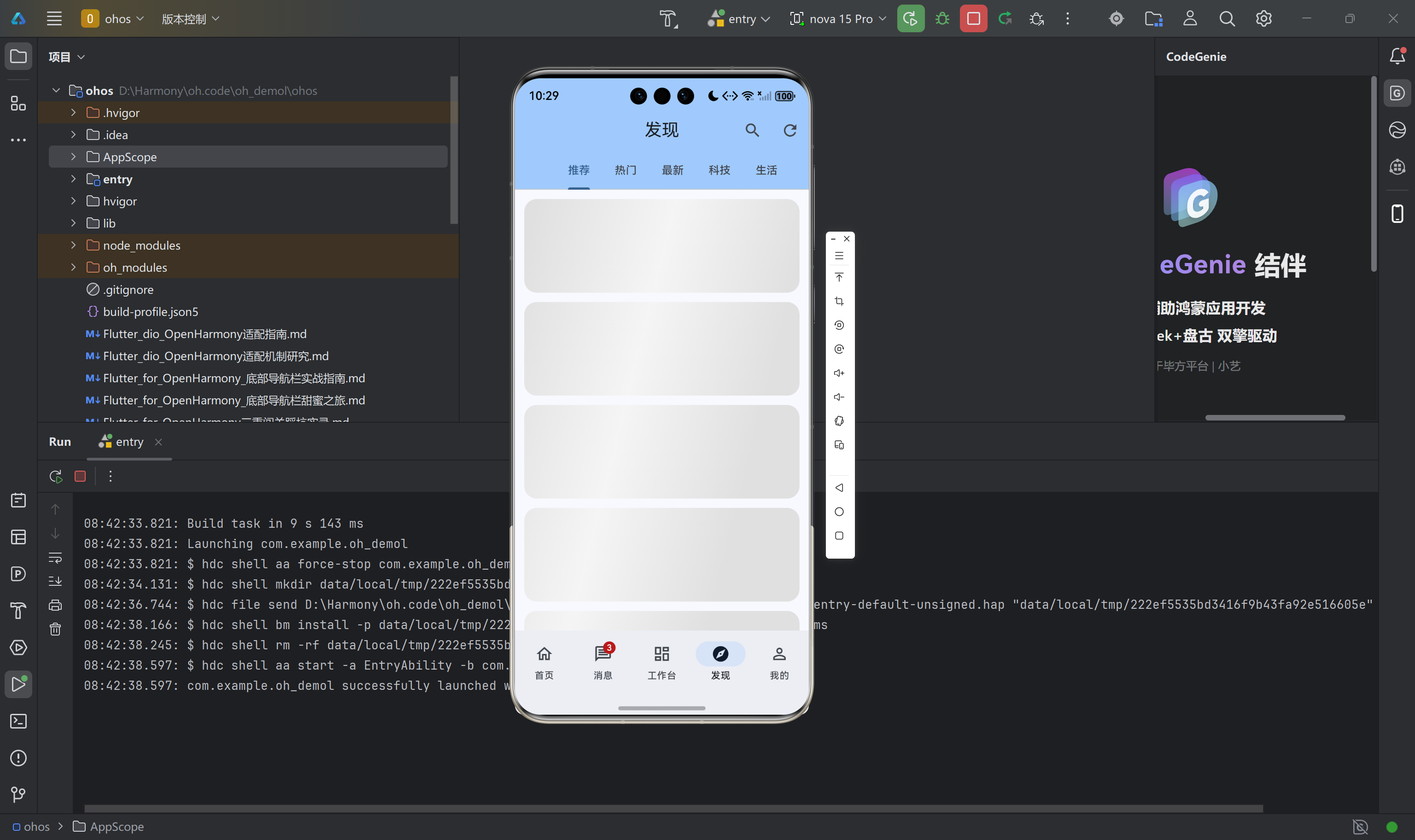
Task: Click AppScope in the bottom breadcrumb
Action: click(116, 827)
